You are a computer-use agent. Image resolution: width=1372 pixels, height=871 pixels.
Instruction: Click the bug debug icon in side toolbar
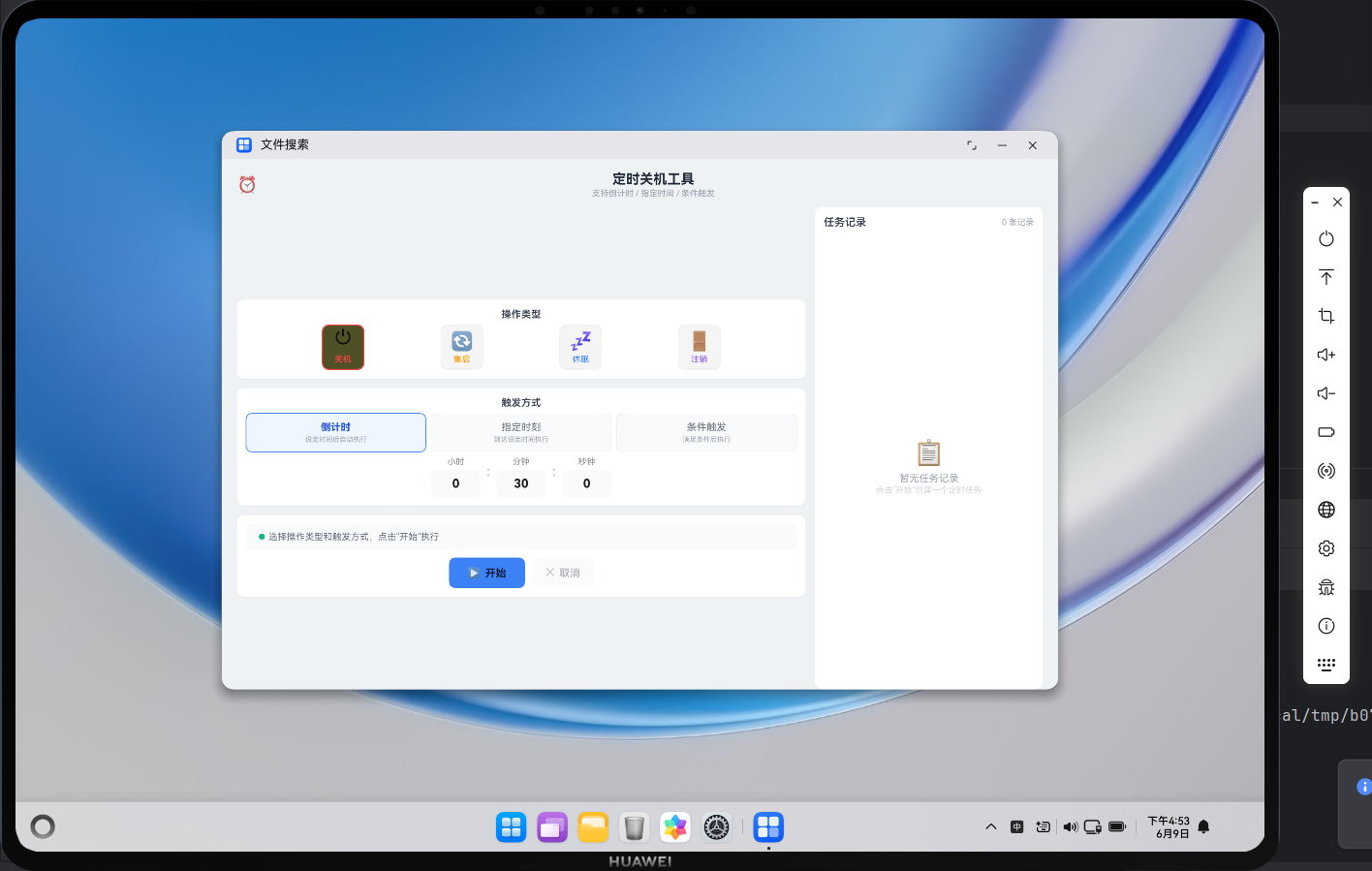pyautogui.click(x=1326, y=587)
